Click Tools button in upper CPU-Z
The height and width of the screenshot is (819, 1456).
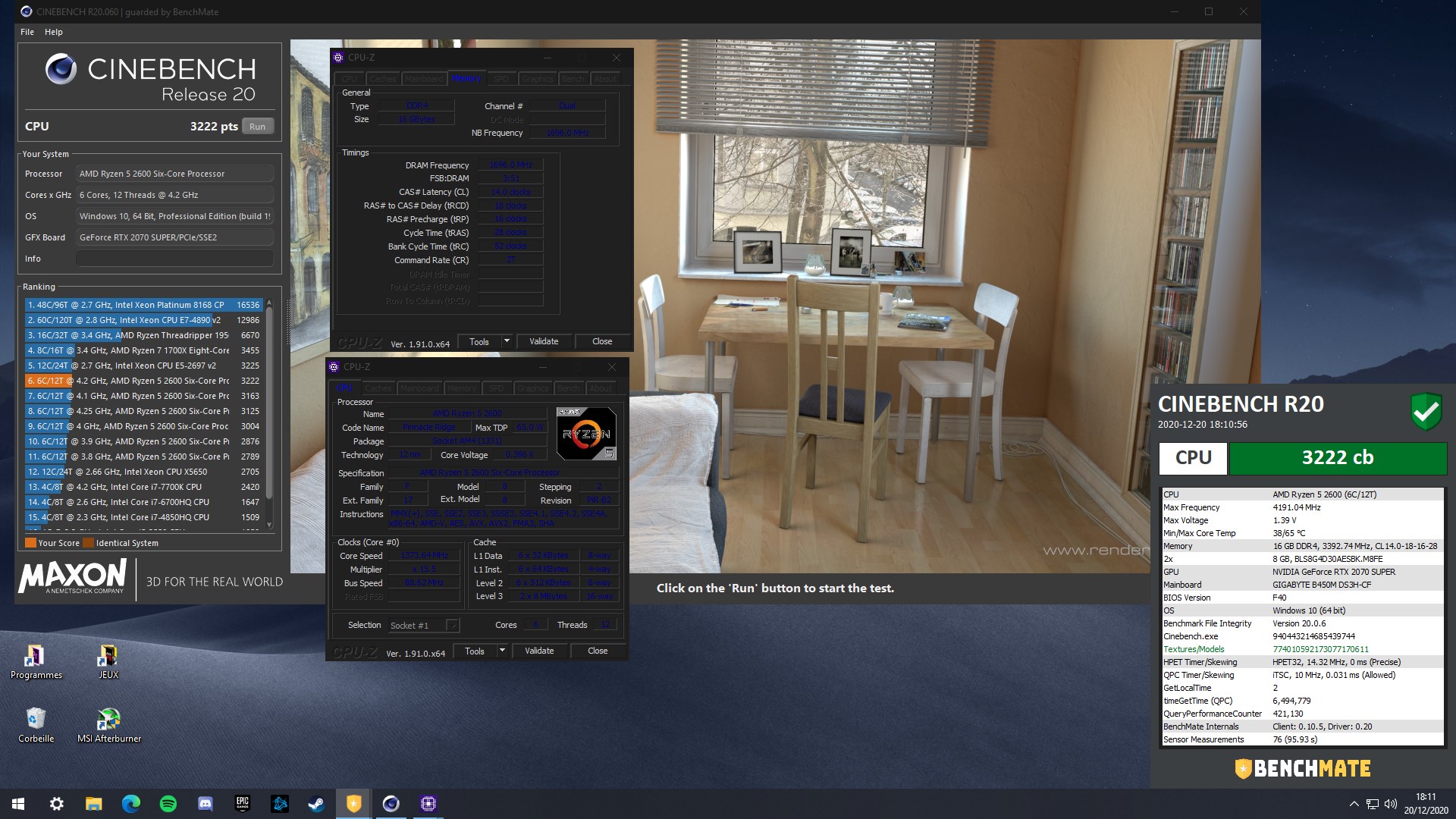click(x=479, y=342)
